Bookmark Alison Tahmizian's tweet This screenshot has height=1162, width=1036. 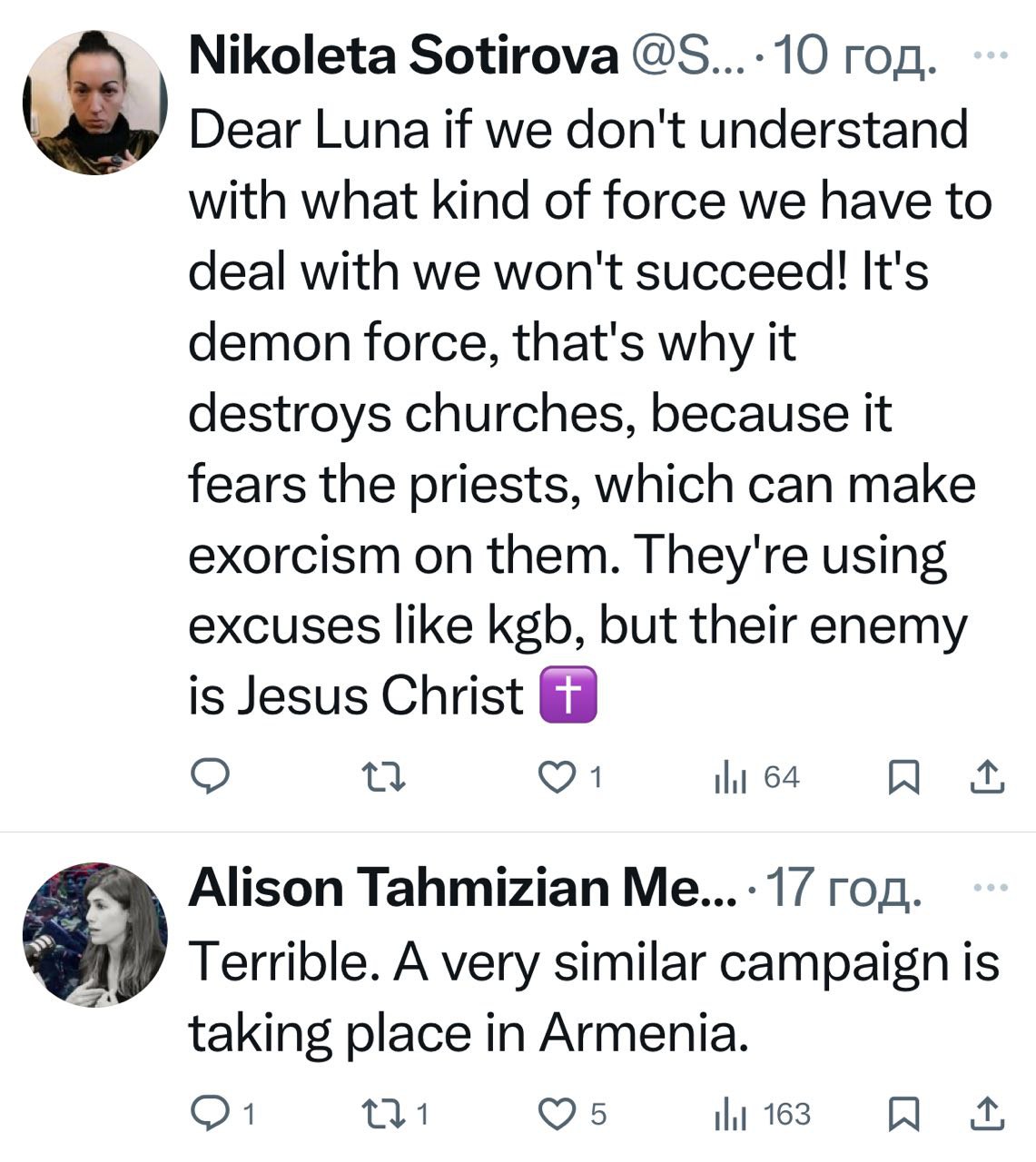(903, 1113)
